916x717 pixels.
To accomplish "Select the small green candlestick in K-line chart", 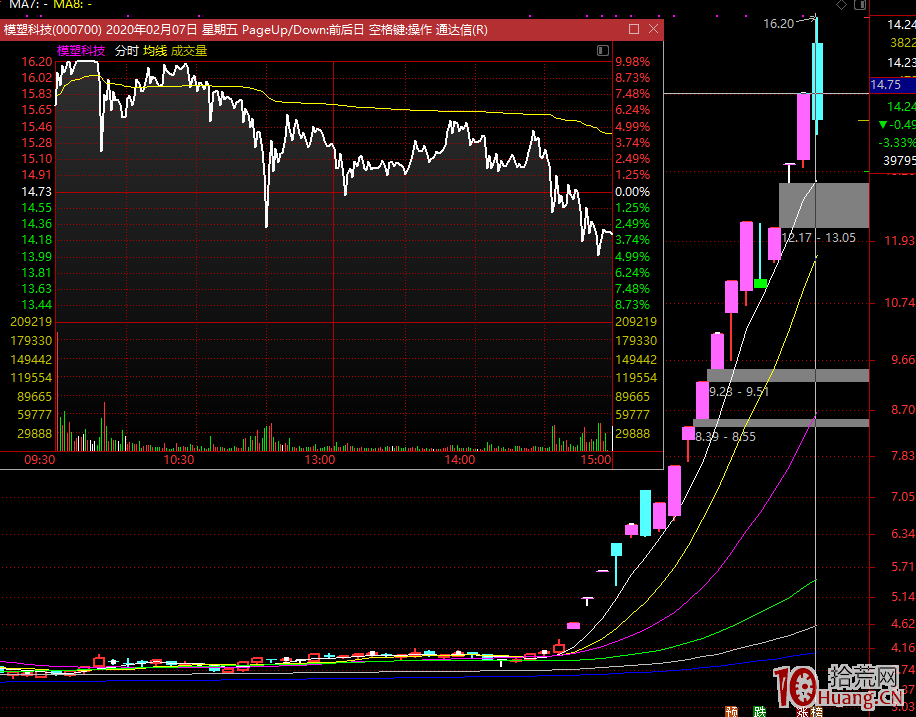I will 761,283.
